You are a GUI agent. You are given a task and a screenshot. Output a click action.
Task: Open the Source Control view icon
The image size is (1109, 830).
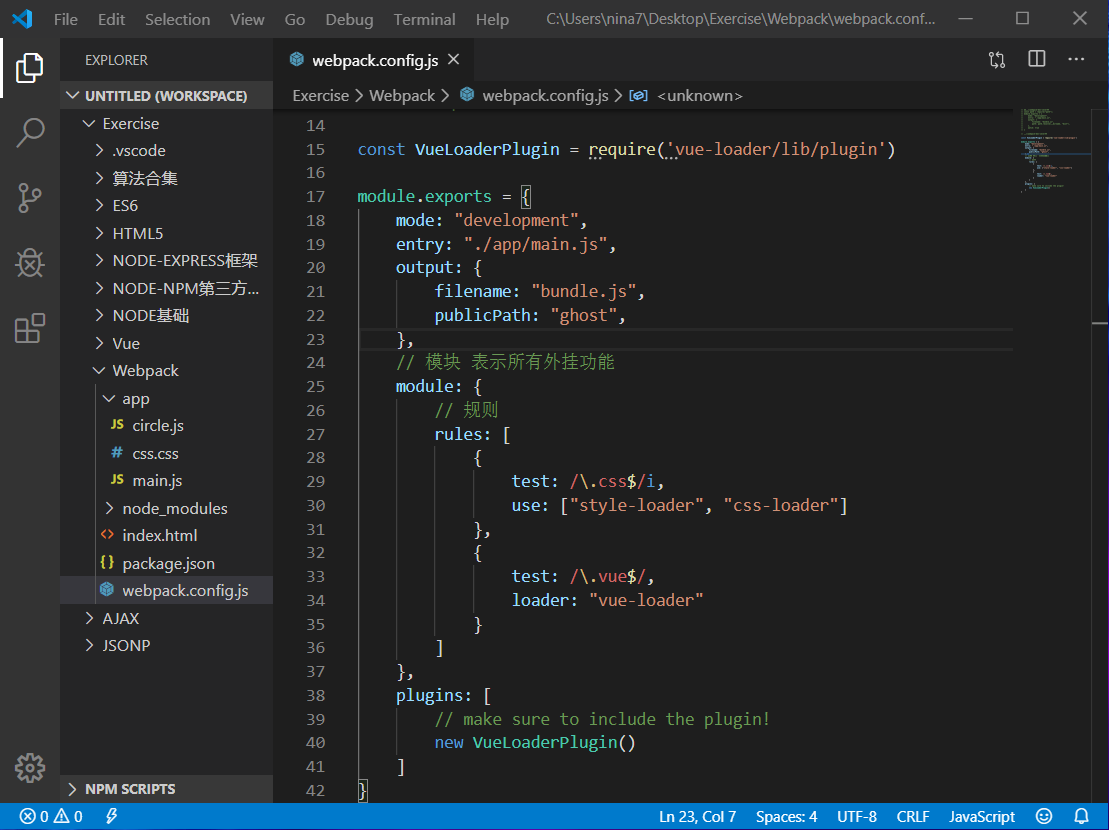tap(30, 198)
